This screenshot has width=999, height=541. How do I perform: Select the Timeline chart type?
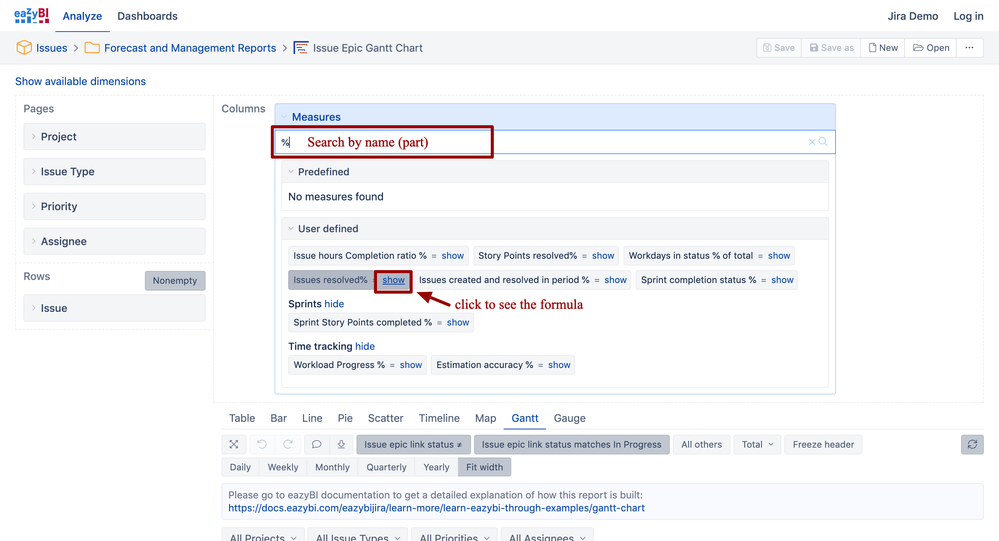pos(439,418)
